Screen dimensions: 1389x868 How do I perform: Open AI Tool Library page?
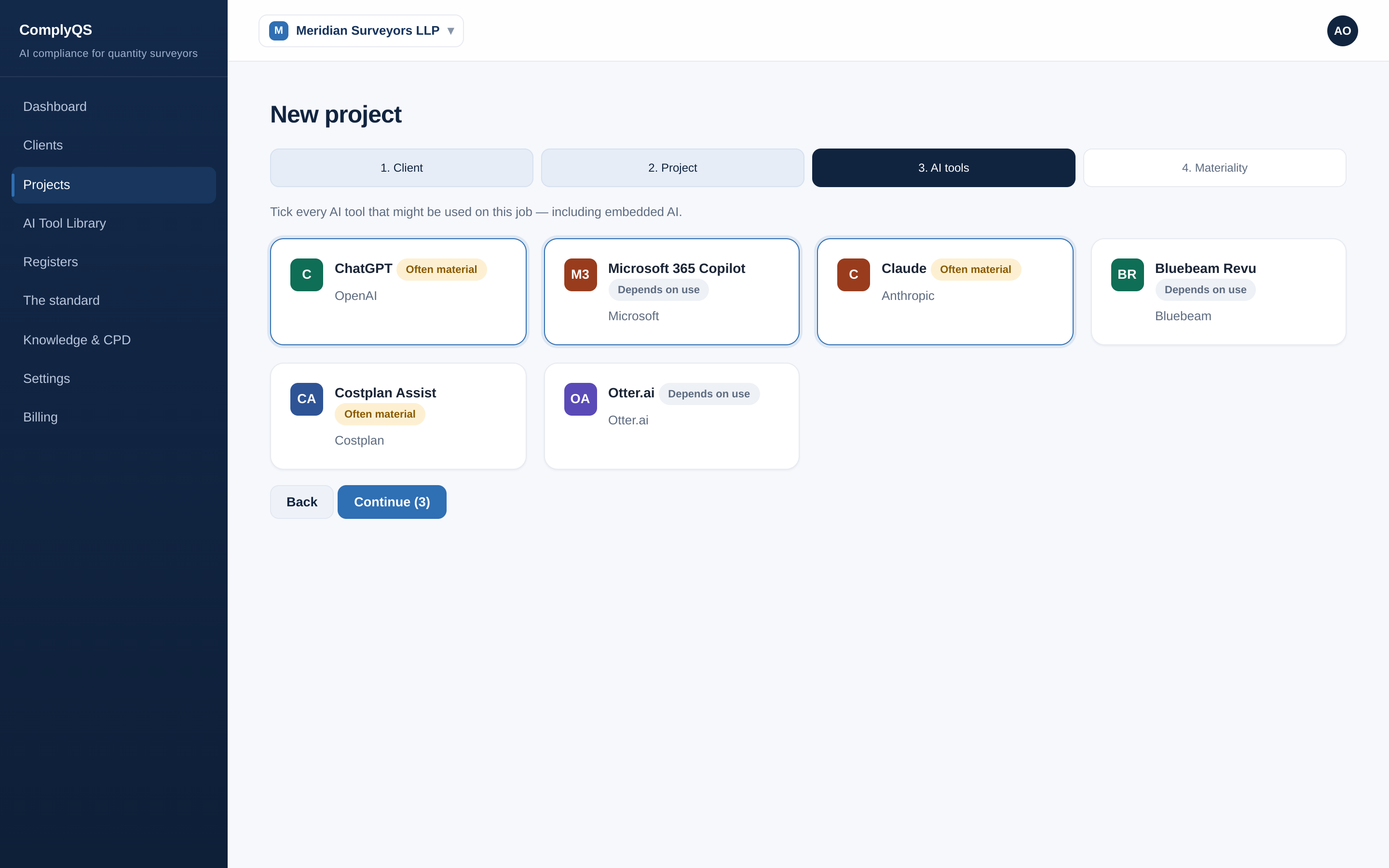click(114, 223)
